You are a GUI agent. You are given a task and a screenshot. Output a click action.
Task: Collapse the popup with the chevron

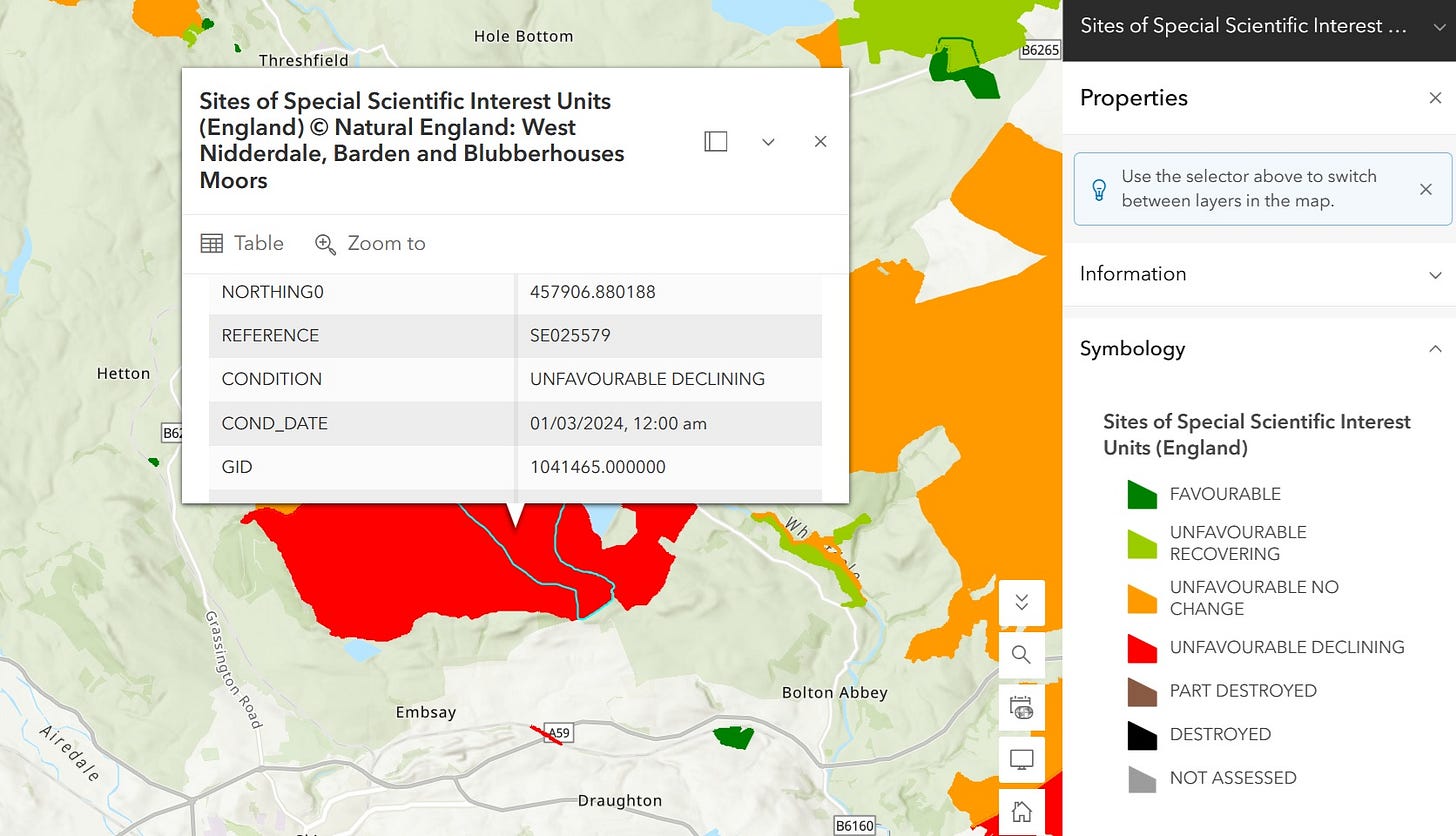click(x=768, y=142)
